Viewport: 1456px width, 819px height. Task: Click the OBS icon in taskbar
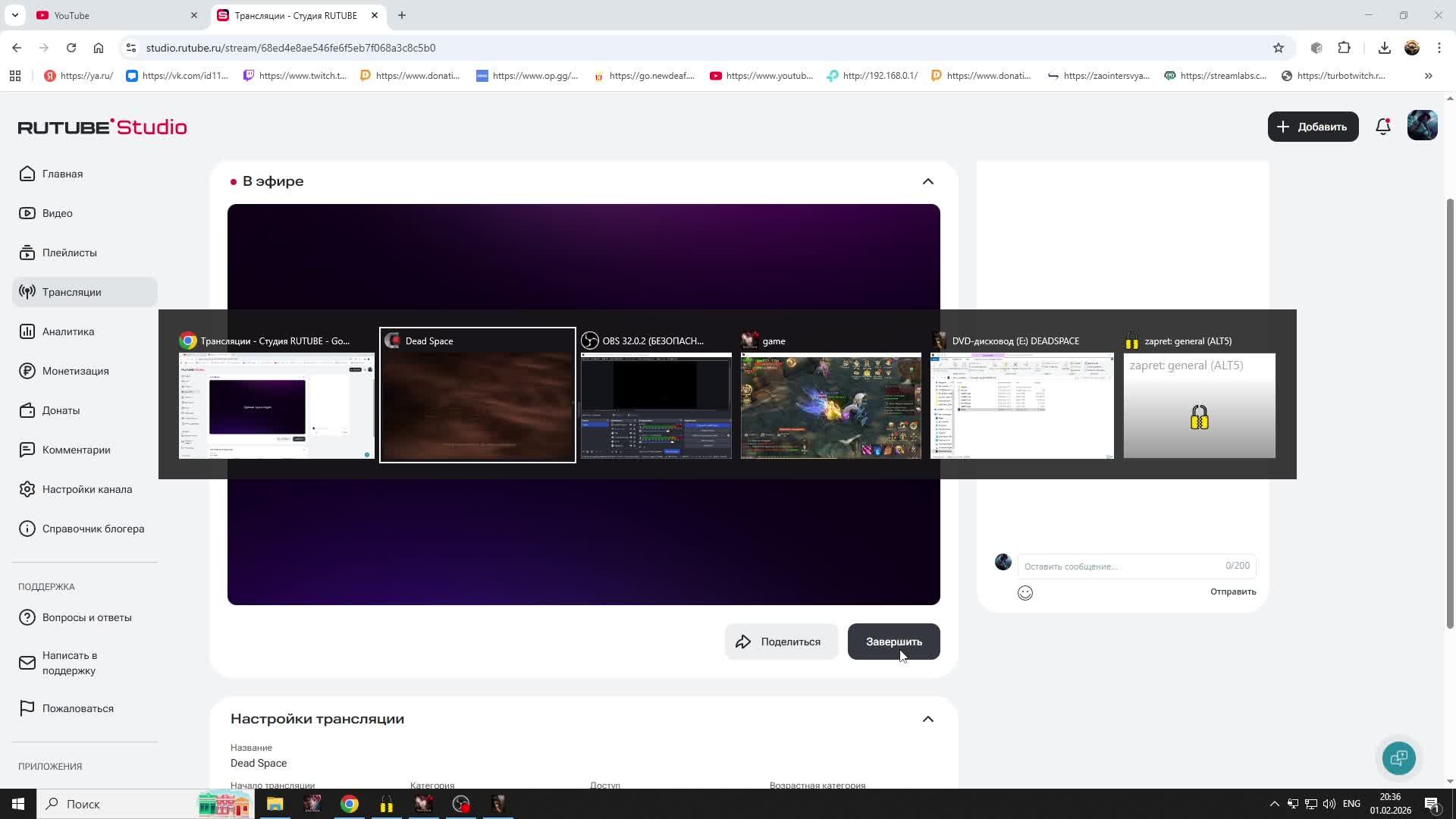461,804
